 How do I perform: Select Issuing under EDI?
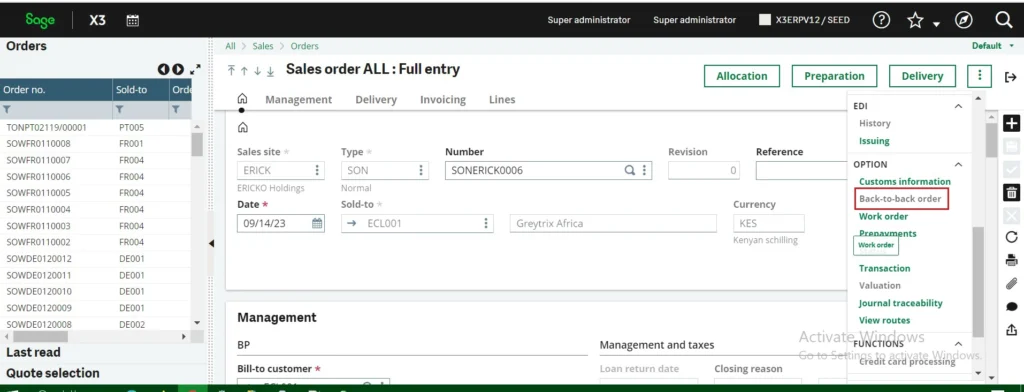pos(874,140)
